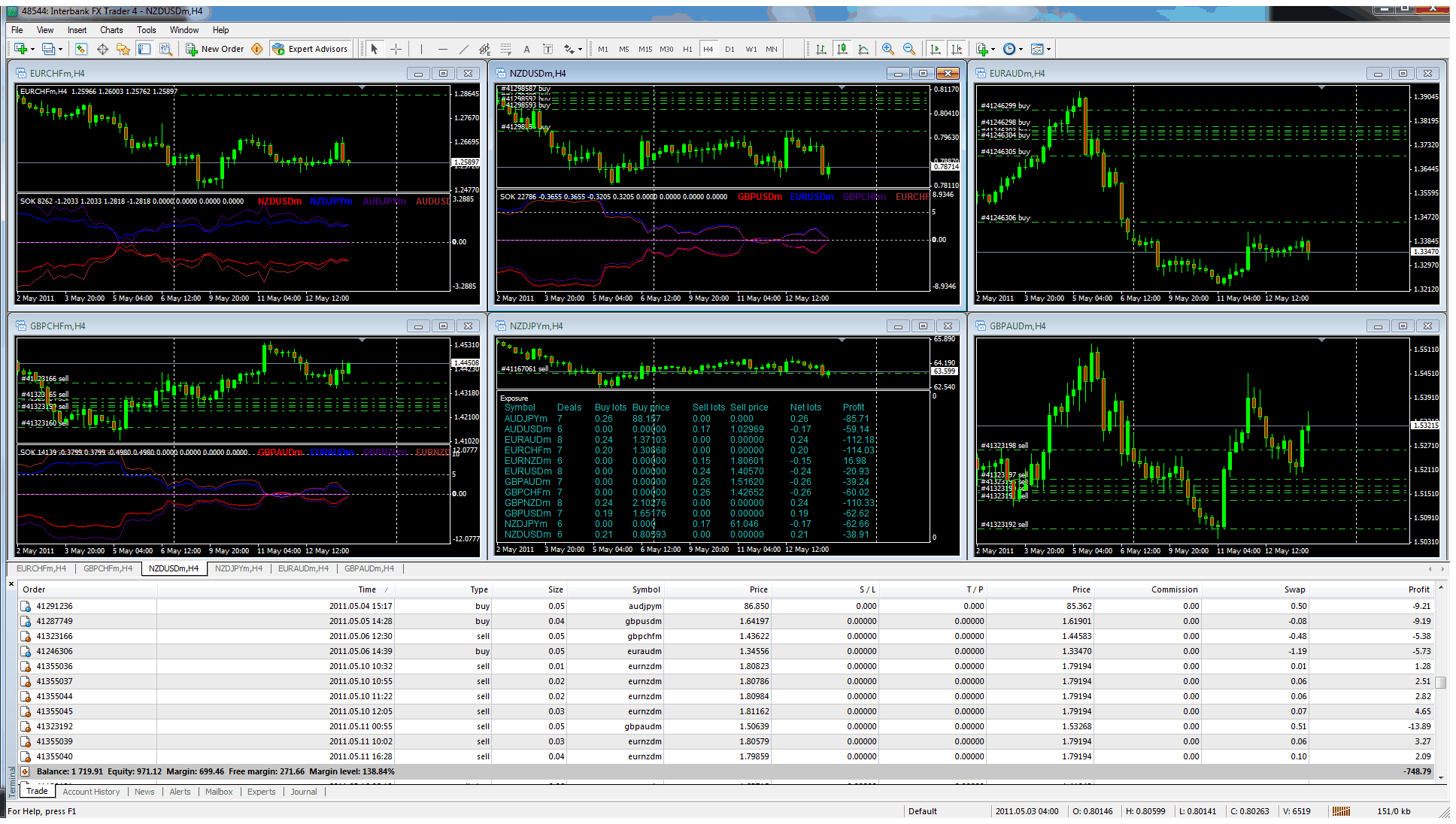Viewport: 1456px width, 824px height.
Task: Click the Balance summary row
Action: click(726, 771)
